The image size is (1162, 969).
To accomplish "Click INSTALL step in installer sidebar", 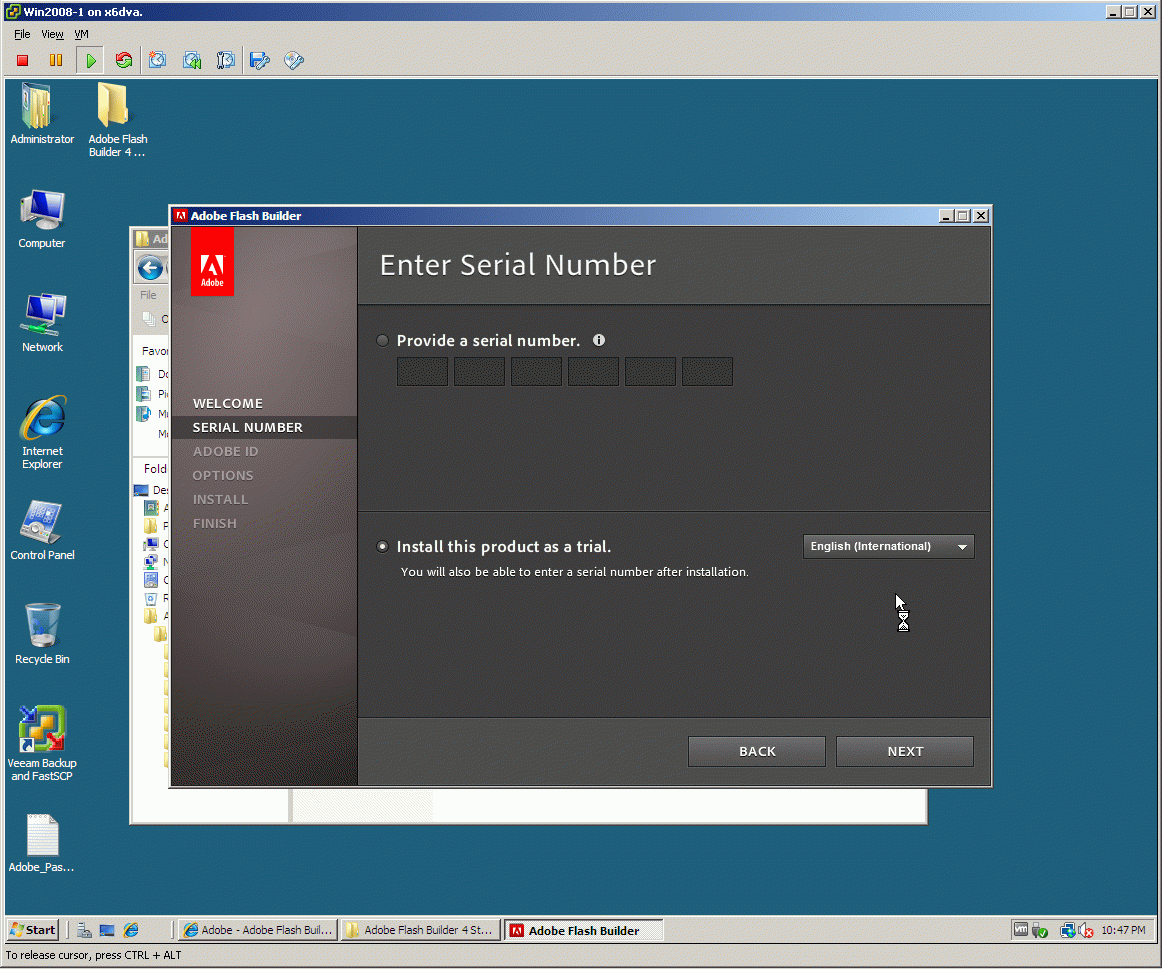I will [220, 500].
